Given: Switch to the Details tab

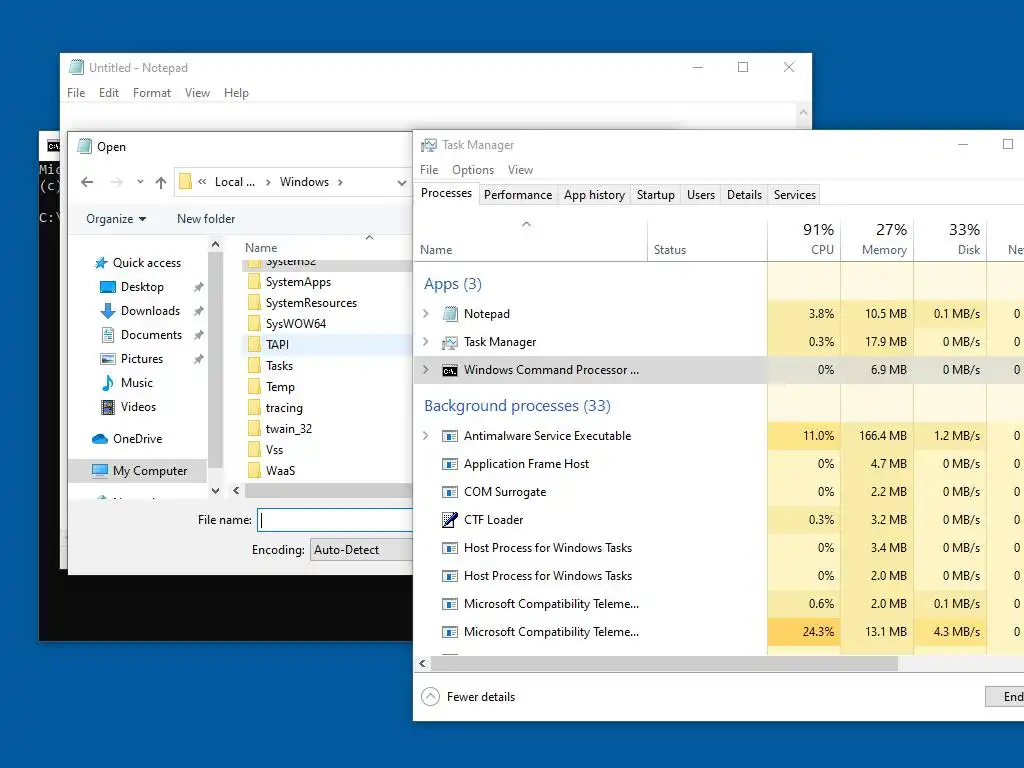Looking at the screenshot, I should (744, 195).
